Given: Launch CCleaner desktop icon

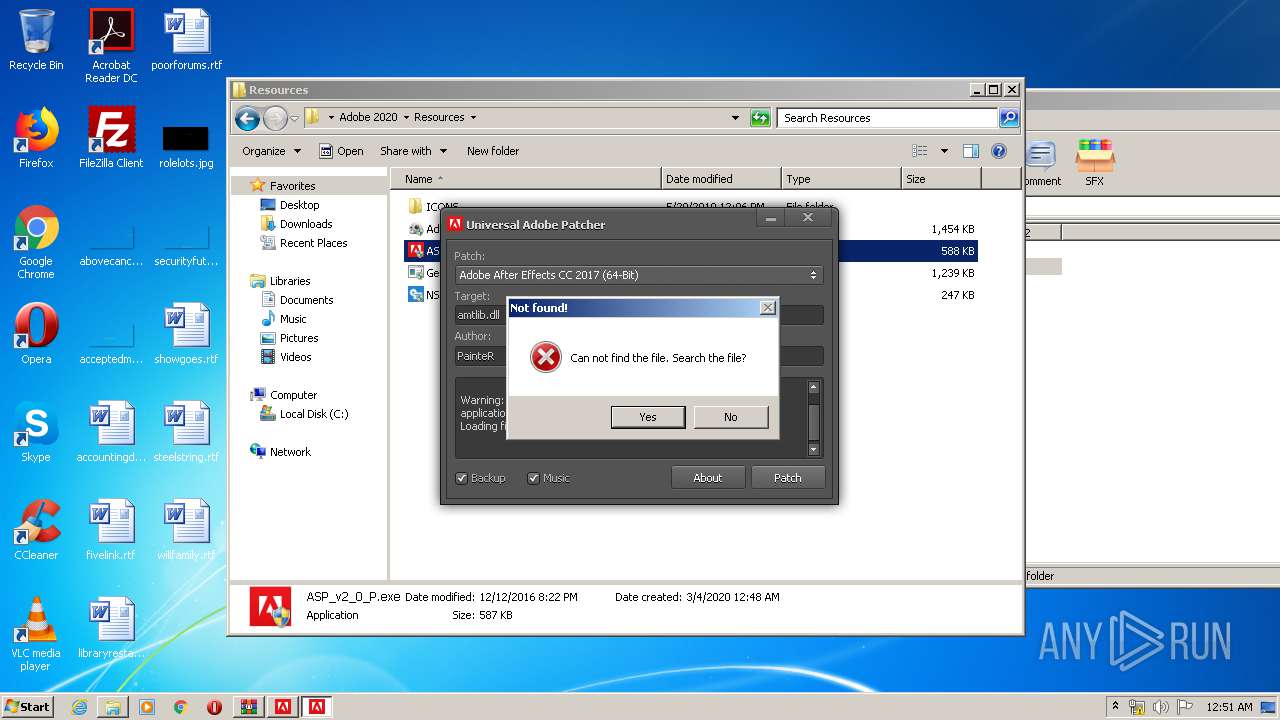Looking at the screenshot, I should (36, 530).
